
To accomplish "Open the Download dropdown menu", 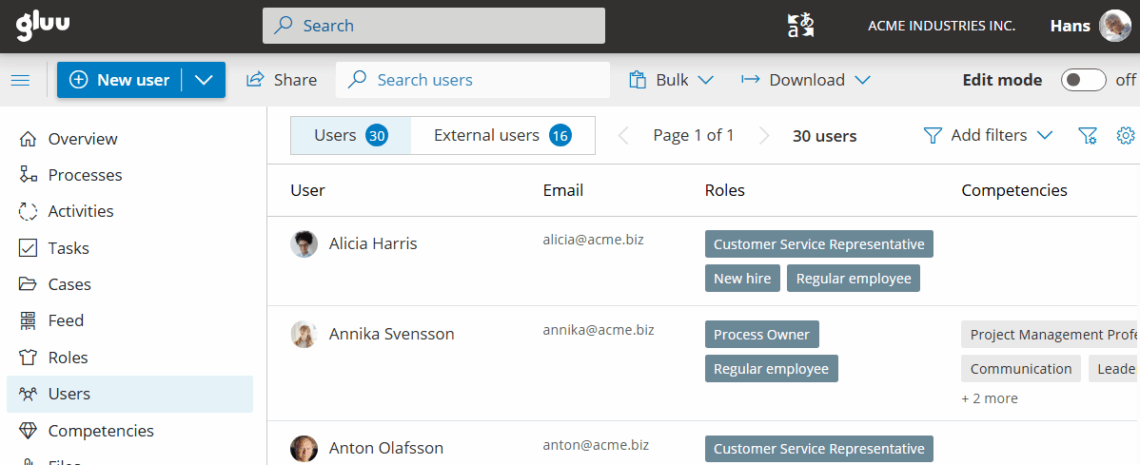I will pos(806,80).
